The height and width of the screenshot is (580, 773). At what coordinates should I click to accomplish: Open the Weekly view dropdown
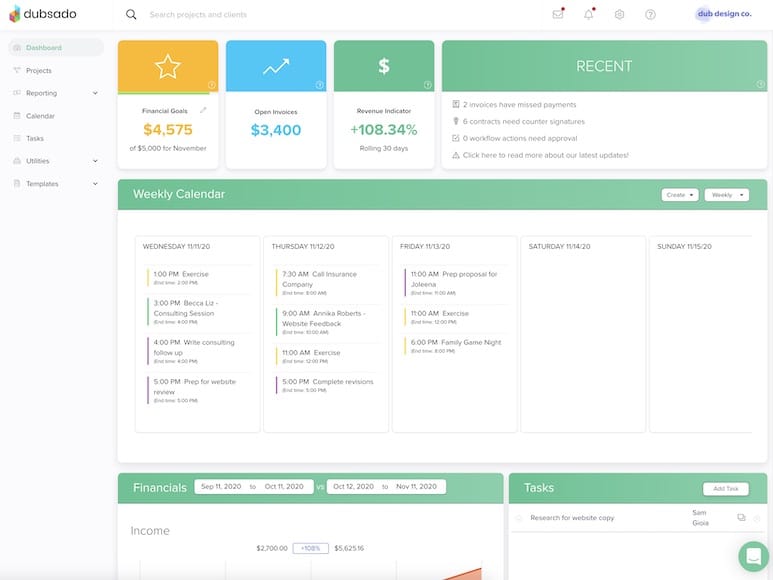(727, 195)
